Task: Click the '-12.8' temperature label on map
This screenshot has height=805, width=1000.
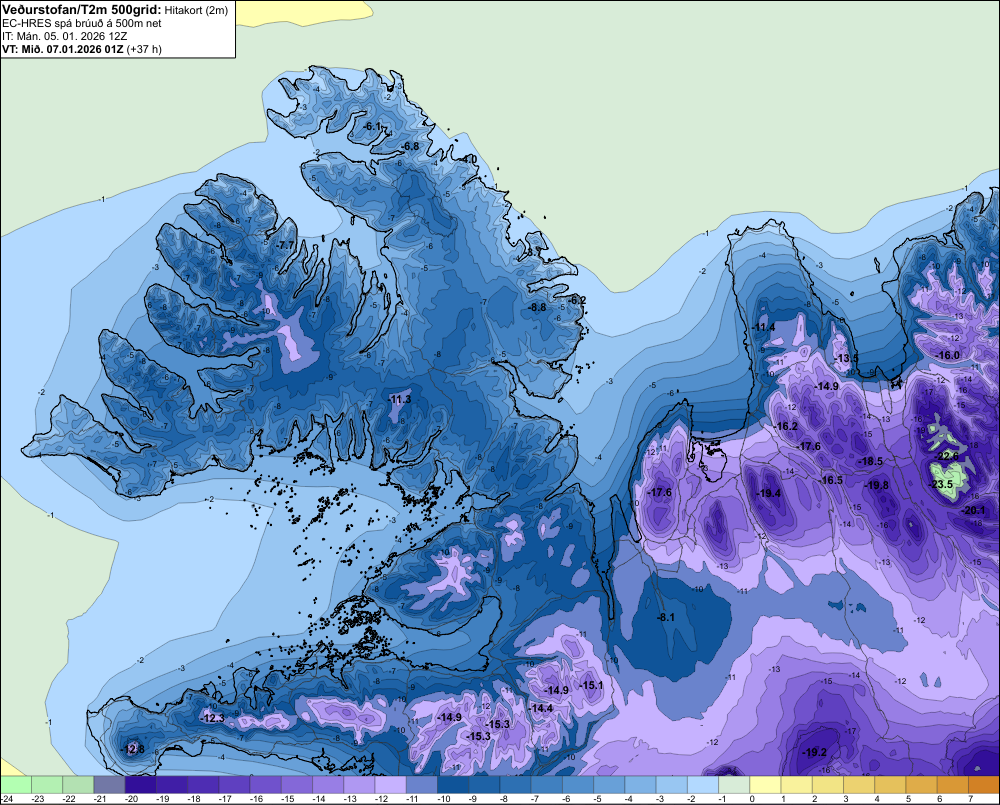Action: pos(133,749)
